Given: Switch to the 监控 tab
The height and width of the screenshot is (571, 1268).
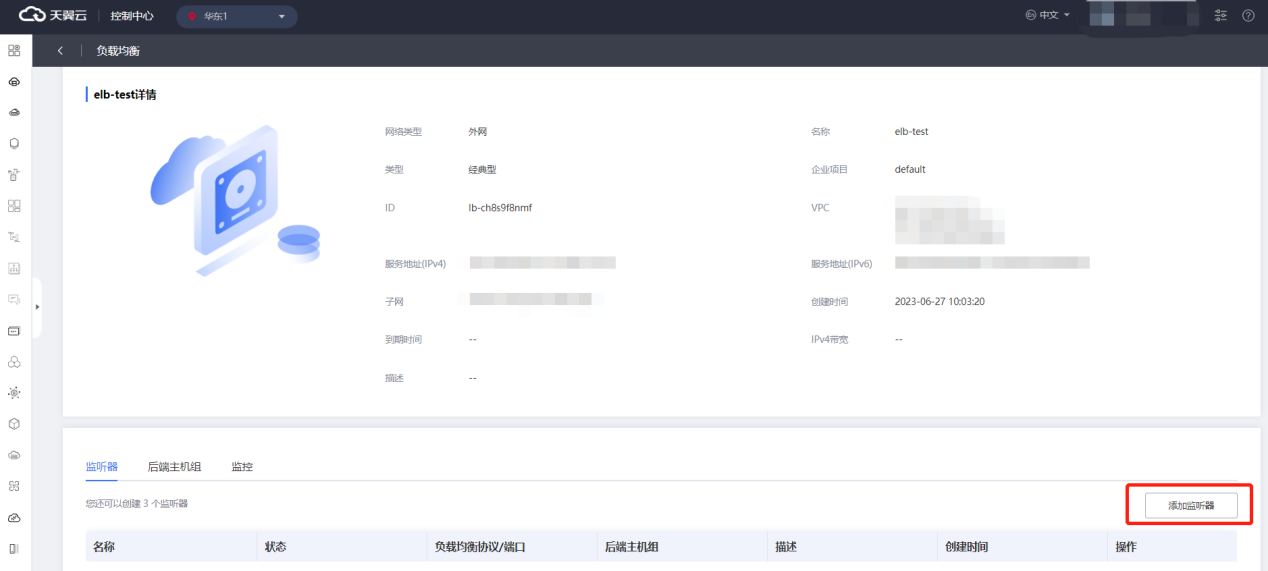Looking at the screenshot, I should (242, 467).
